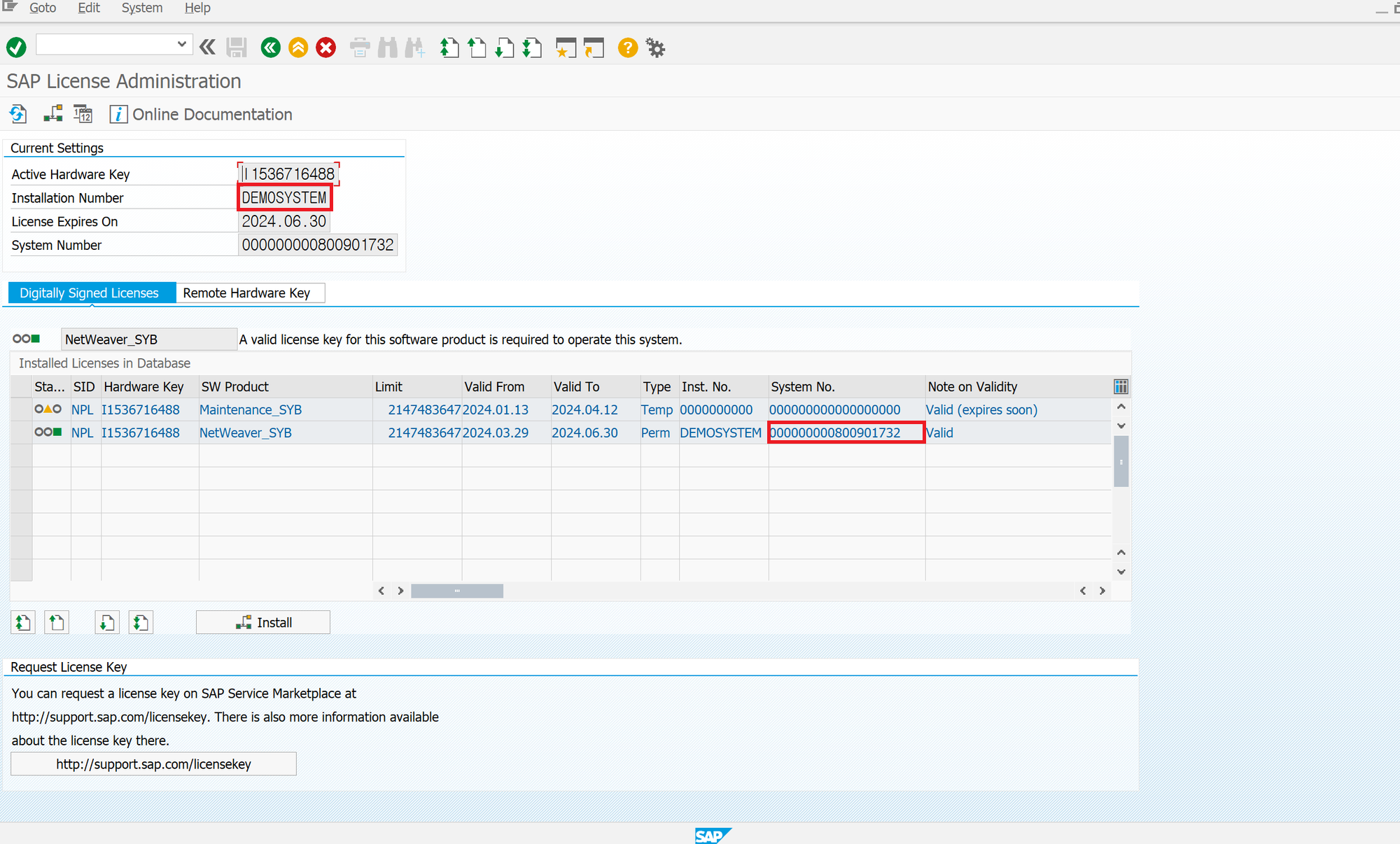Image resolution: width=1400 pixels, height=844 pixels.
Task: Click the table layout settings icon
Action: (1120, 386)
